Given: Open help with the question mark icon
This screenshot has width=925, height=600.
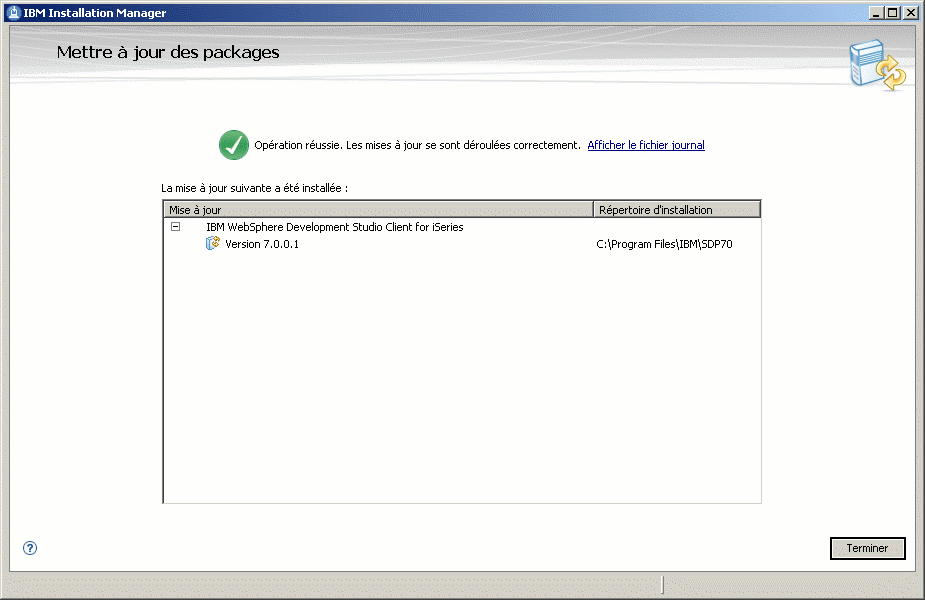Looking at the screenshot, I should click(x=30, y=548).
